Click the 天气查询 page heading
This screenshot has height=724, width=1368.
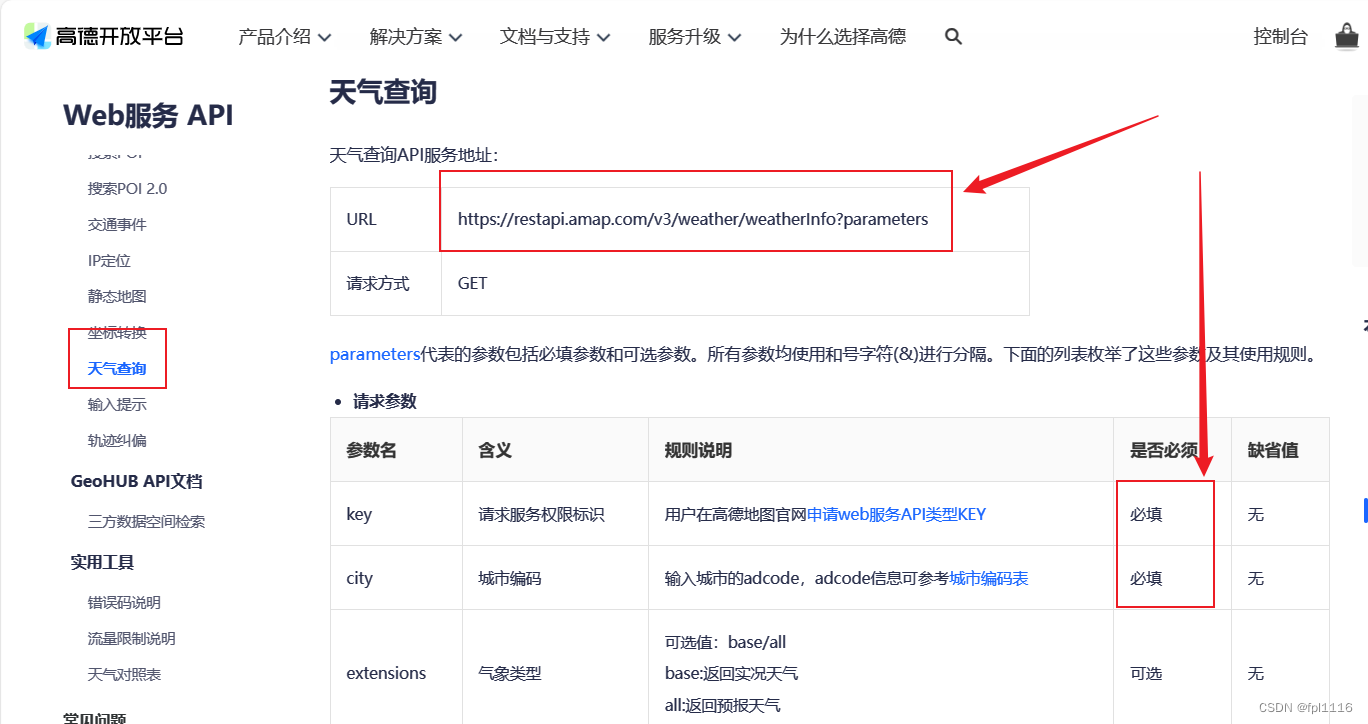pos(383,92)
